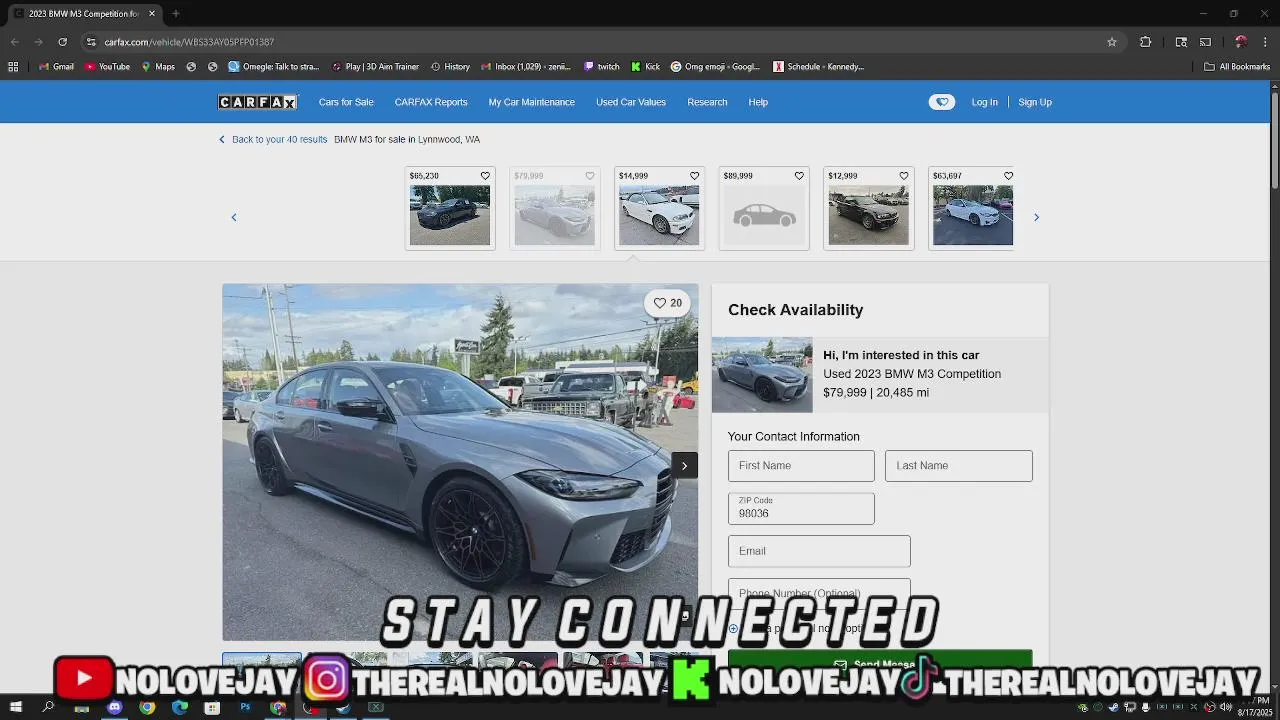Screen dimensions: 1280x720
Task: Open the Windows Start menu
Action: (x=15, y=707)
